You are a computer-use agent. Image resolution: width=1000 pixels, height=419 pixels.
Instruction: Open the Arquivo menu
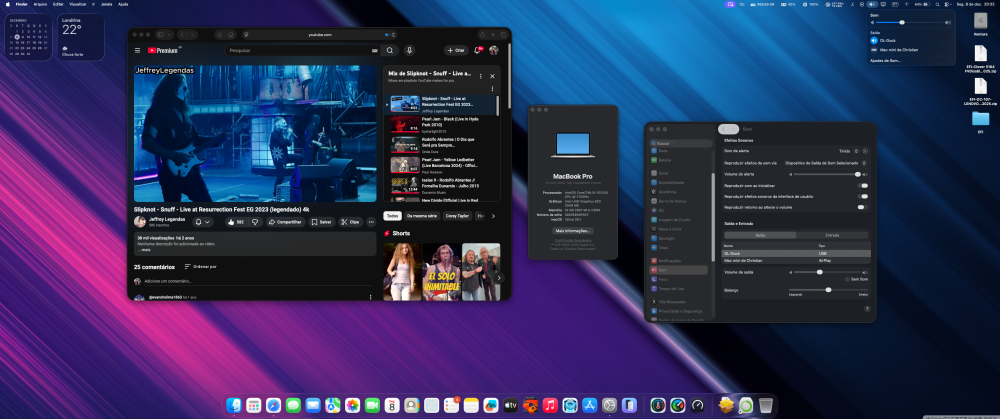pos(40,4)
